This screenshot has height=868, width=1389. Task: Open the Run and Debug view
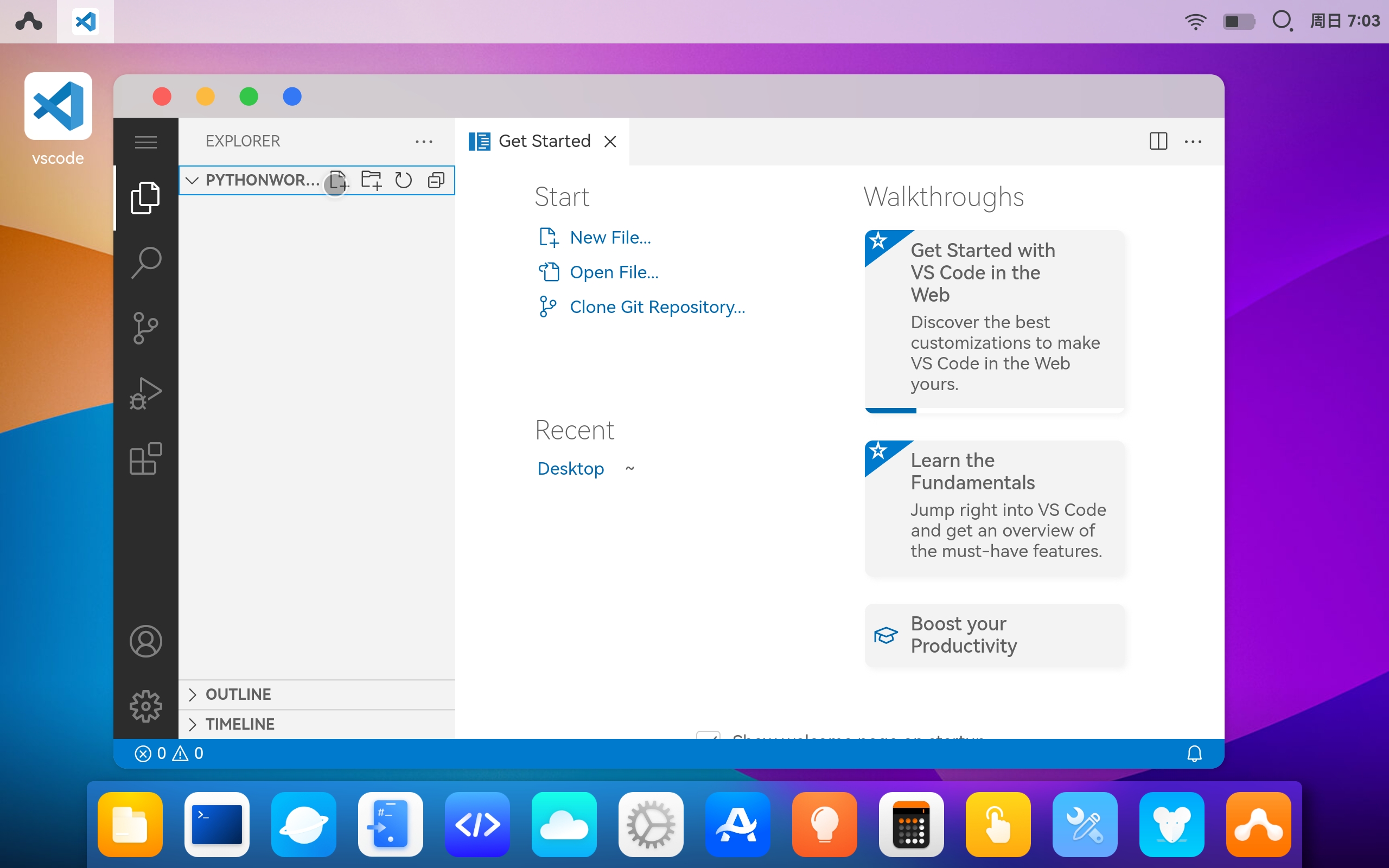(x=146, y=393)
